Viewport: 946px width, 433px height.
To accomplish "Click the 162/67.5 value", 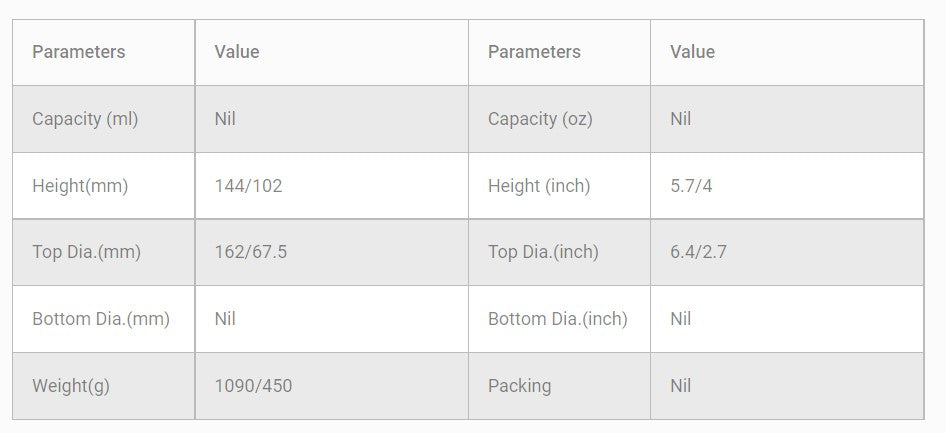I will [x=250, y=252].
